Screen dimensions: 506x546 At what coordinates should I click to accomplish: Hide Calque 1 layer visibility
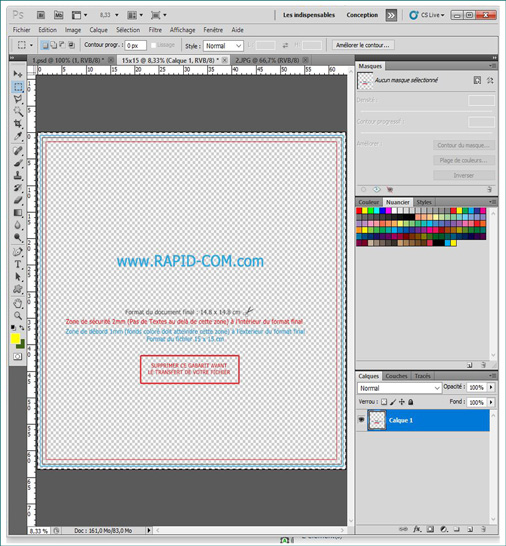pyautogui.click(x=361, y=420)
